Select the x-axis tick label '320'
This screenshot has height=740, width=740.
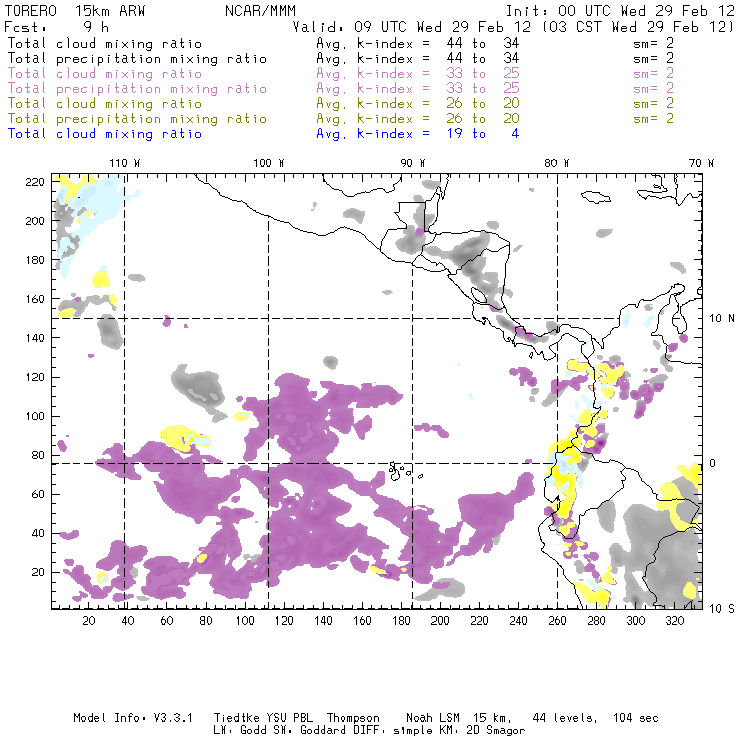click(x=674, y=621)
